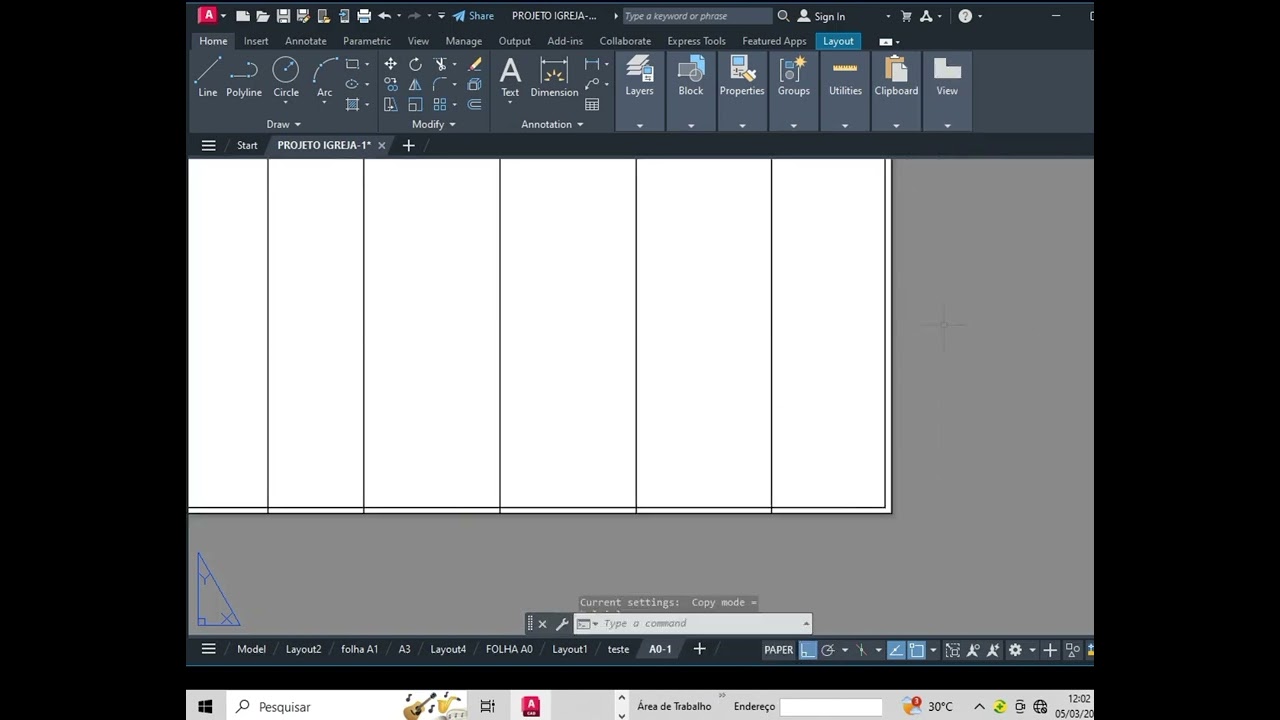This screenshot has height=720, width=1280.
Task: Select the Array tool
Action: (440, 104)
